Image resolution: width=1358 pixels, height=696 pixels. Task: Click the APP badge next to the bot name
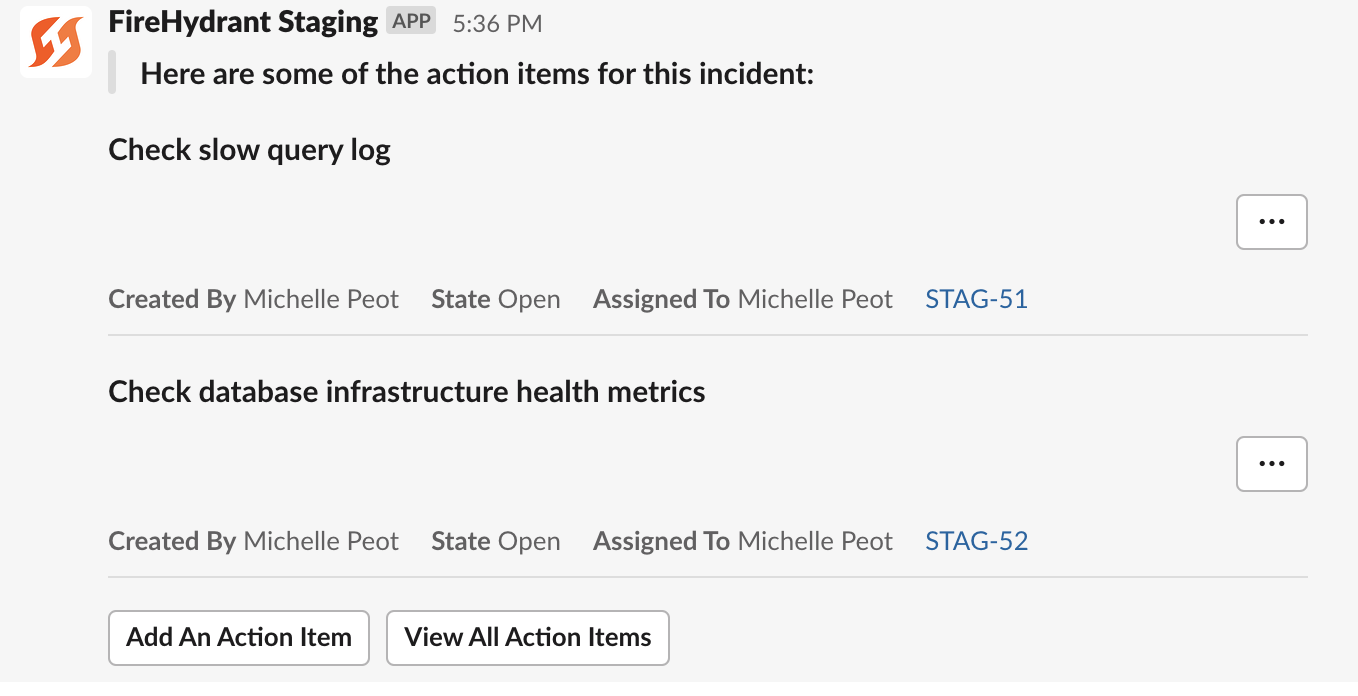(410, 20)
